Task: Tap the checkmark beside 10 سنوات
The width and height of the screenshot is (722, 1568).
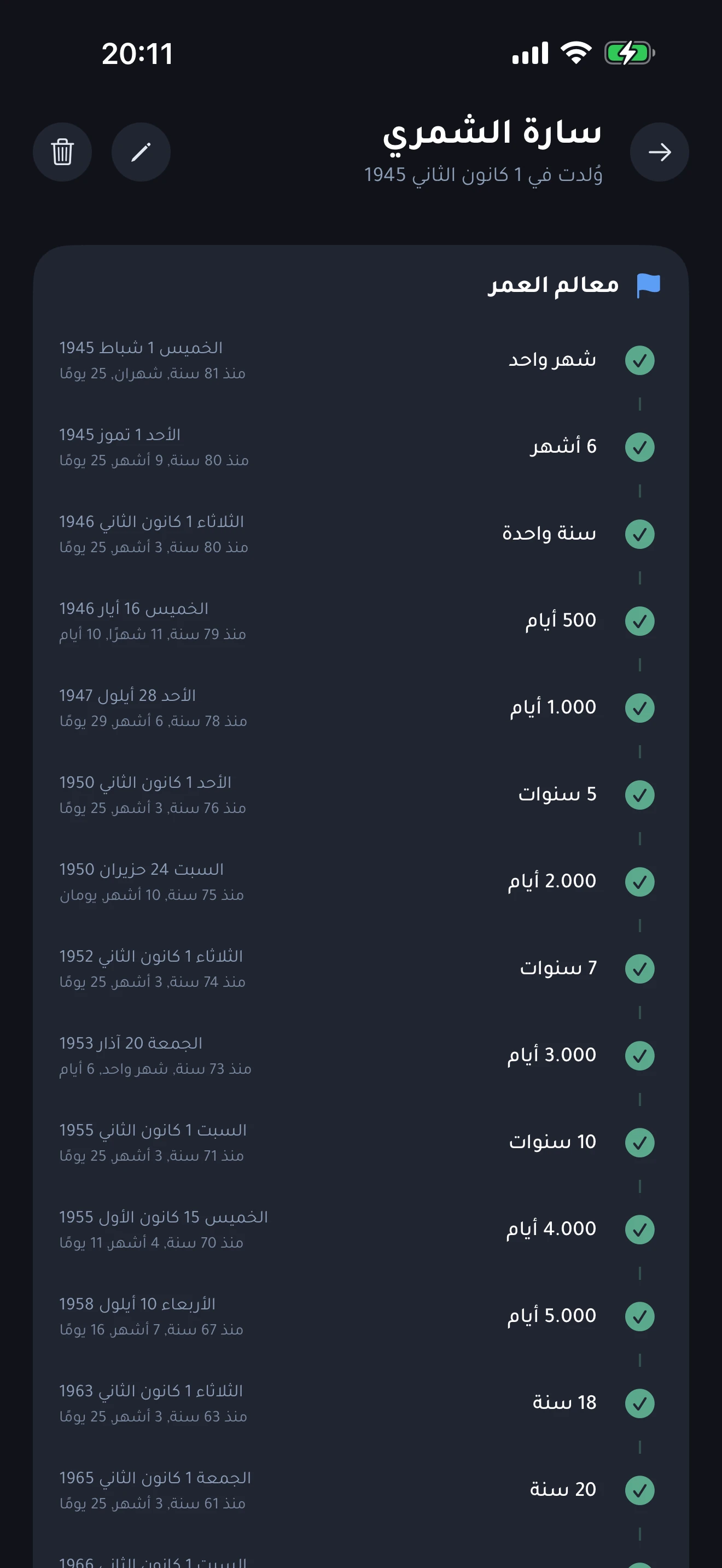Action: 639,1143
